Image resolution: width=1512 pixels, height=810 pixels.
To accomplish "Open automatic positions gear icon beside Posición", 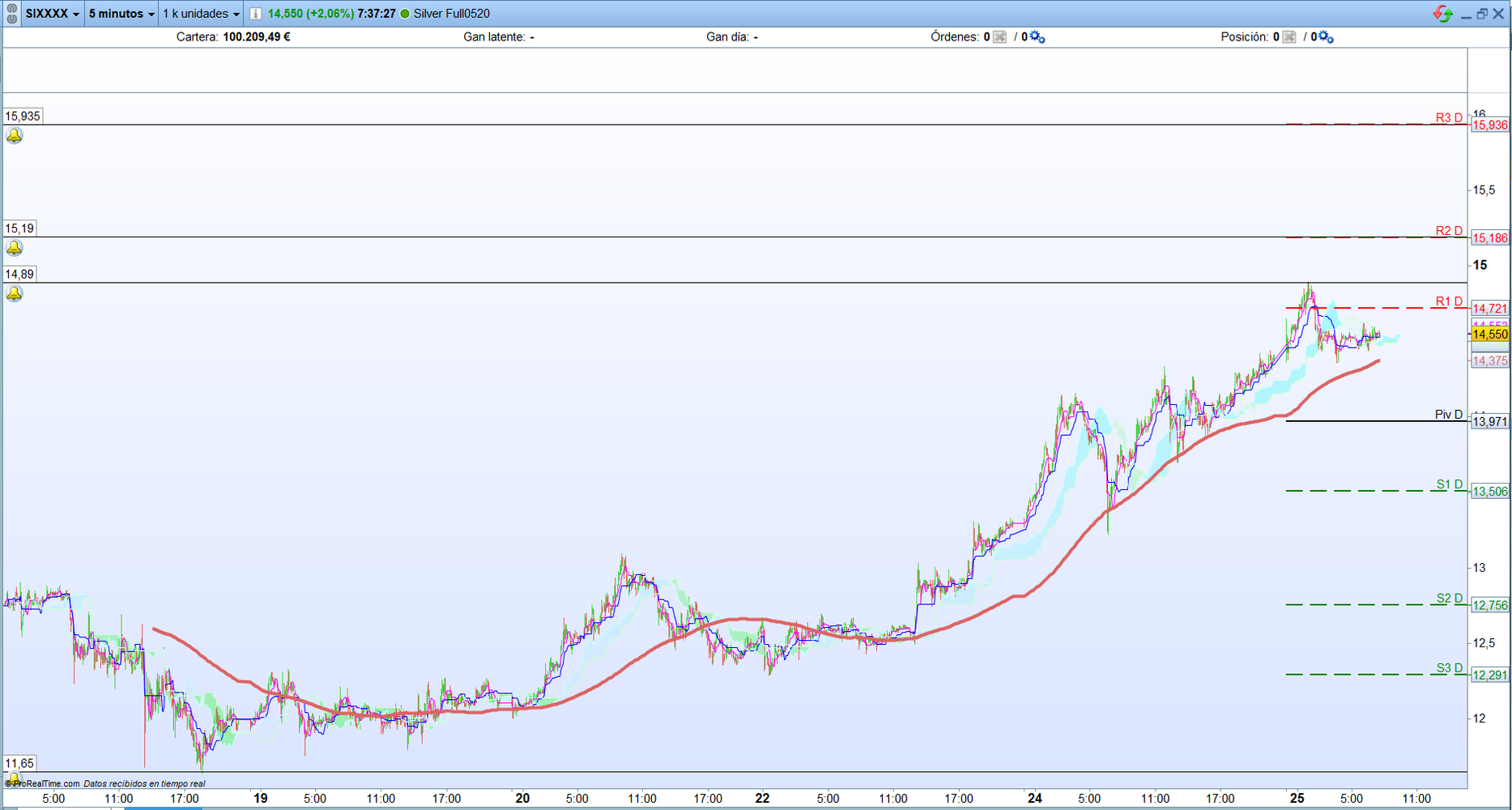I will [1325, 37].
